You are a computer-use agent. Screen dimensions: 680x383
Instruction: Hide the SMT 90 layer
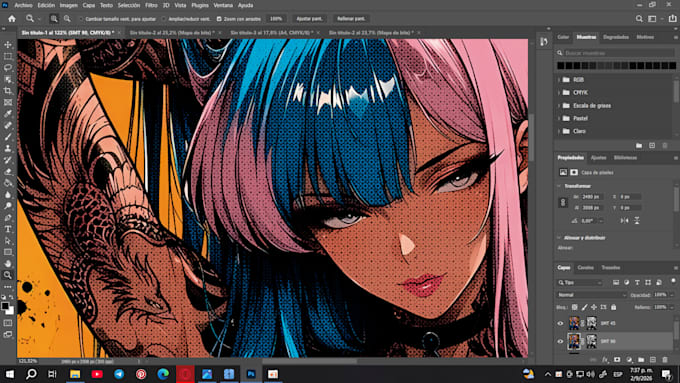click(560, 341)
